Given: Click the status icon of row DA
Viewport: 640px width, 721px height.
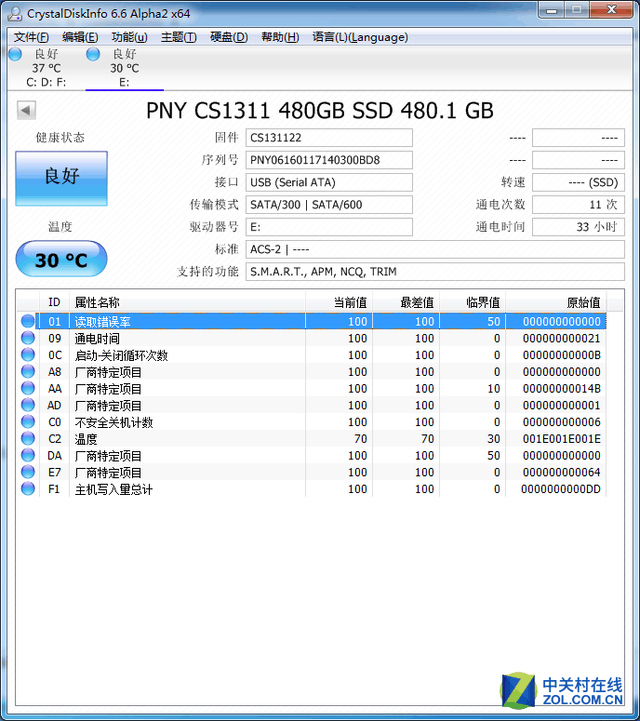Looking at the screenshot, I should coord(28,455).
